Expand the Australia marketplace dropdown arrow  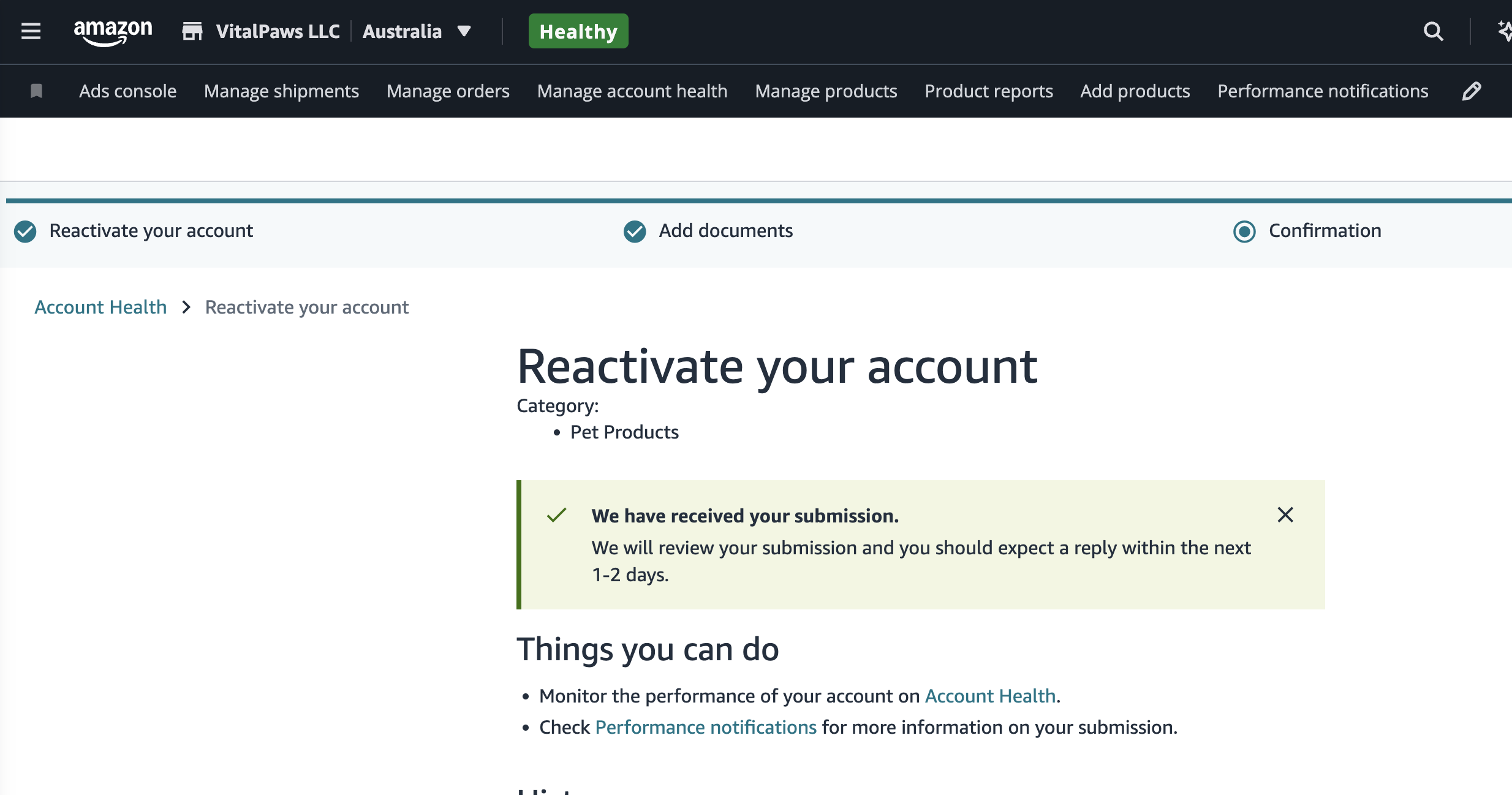(x=464, y=31)
